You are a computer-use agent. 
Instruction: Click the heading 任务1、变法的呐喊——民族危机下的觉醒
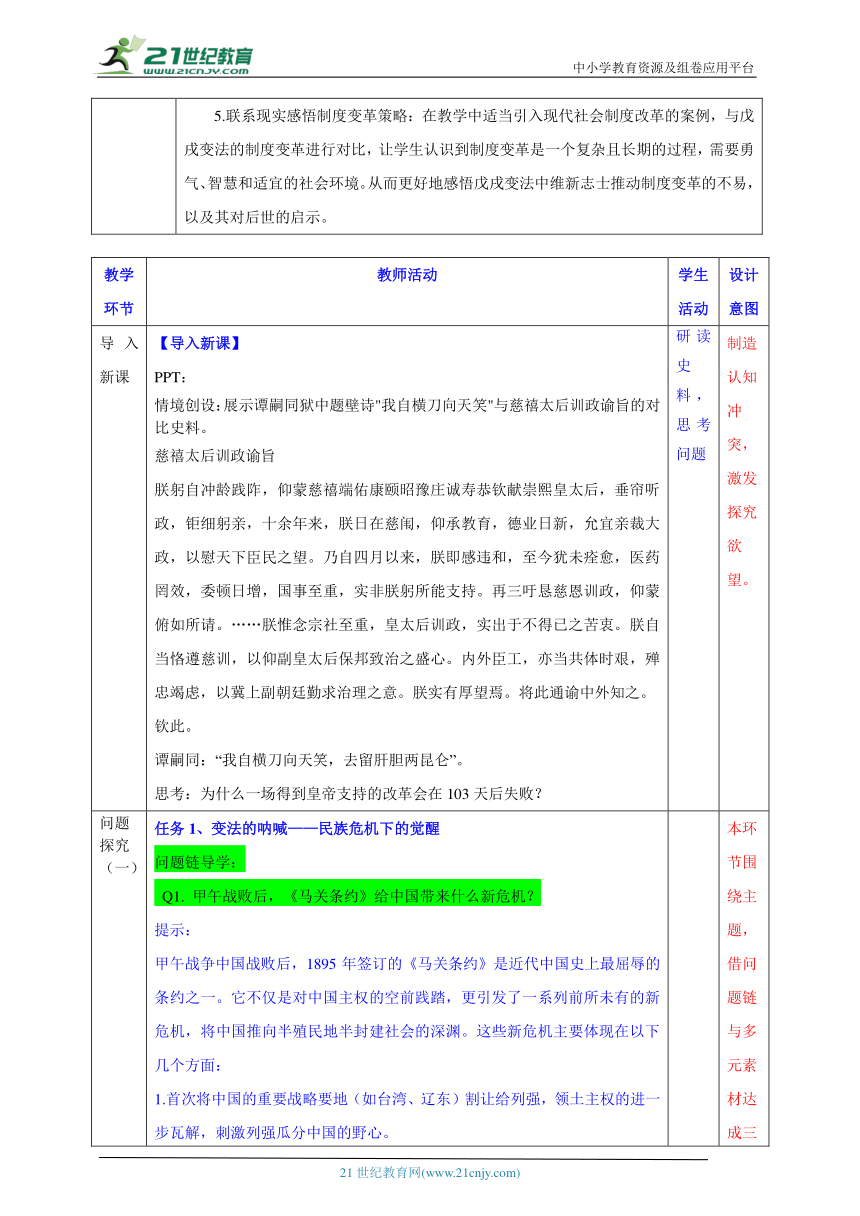pos(297,828)
